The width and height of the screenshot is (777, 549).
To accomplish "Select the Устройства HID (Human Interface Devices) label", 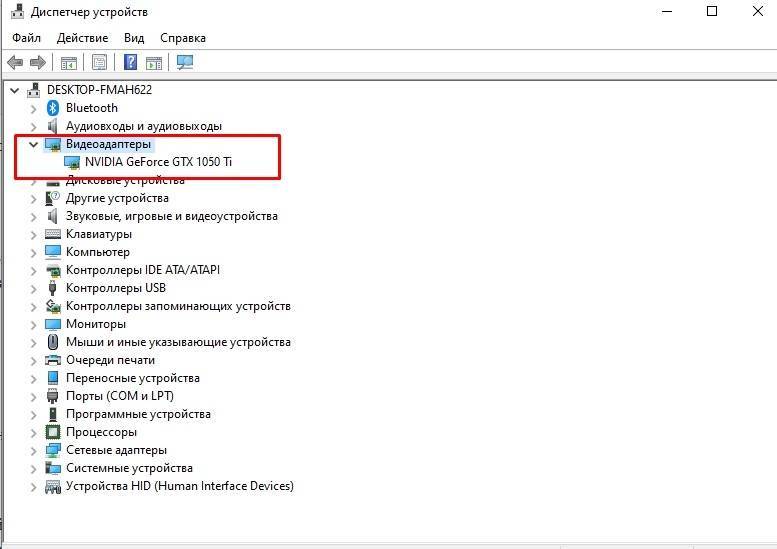I will pyautogui.click(x=180, y=486).
